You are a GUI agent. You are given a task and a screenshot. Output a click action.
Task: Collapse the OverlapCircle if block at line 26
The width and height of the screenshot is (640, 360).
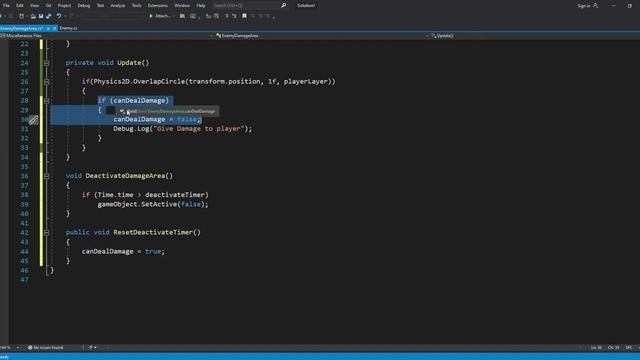coord(47,82)
